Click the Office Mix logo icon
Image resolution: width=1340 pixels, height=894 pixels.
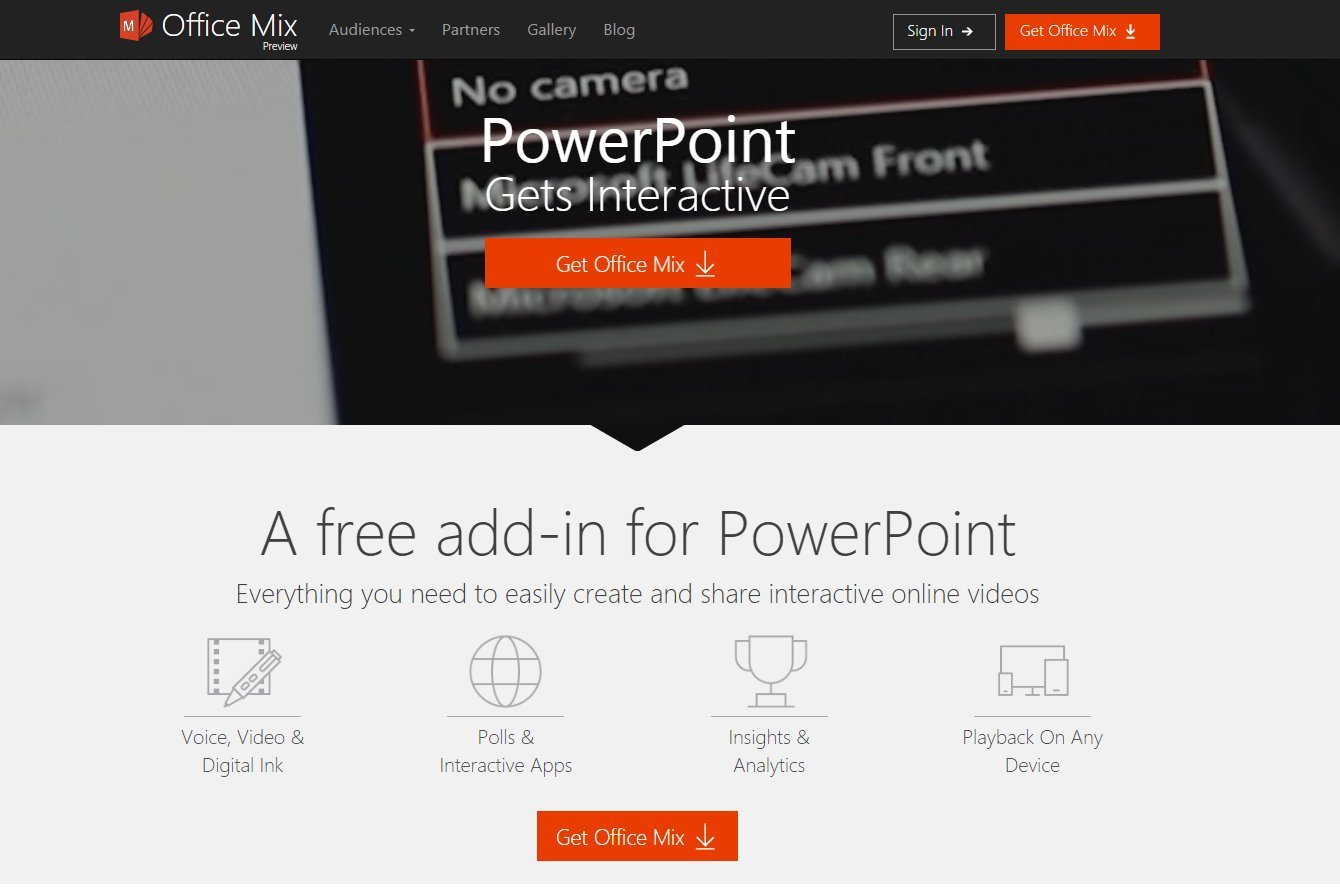click(x=136, y=26)
